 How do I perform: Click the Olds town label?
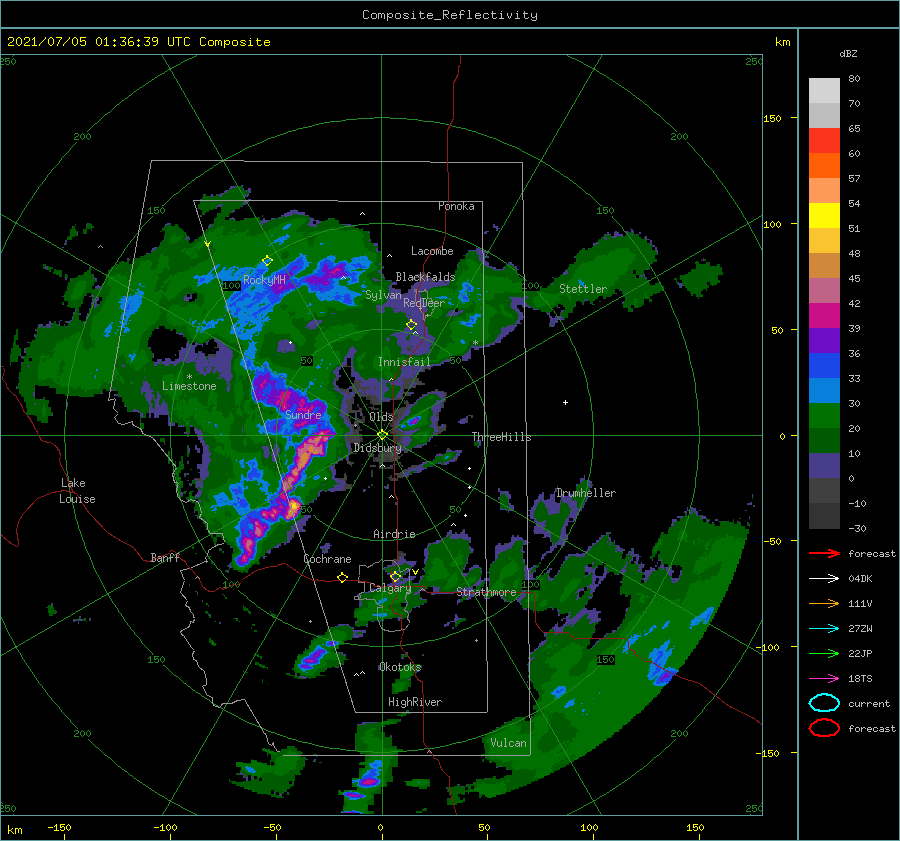tap(381, 417)
